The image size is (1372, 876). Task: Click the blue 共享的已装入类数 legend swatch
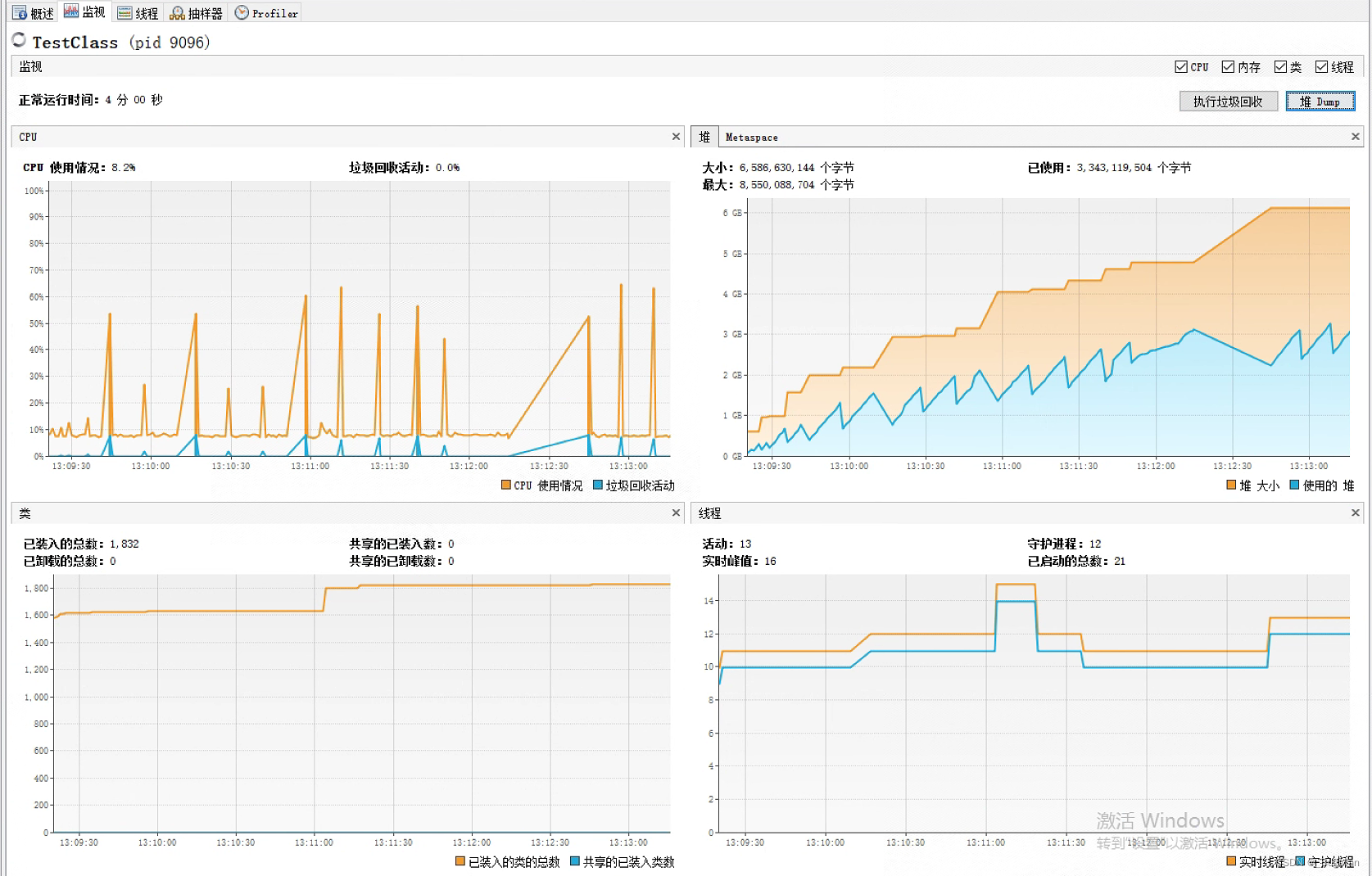click(x=574, y=860)
